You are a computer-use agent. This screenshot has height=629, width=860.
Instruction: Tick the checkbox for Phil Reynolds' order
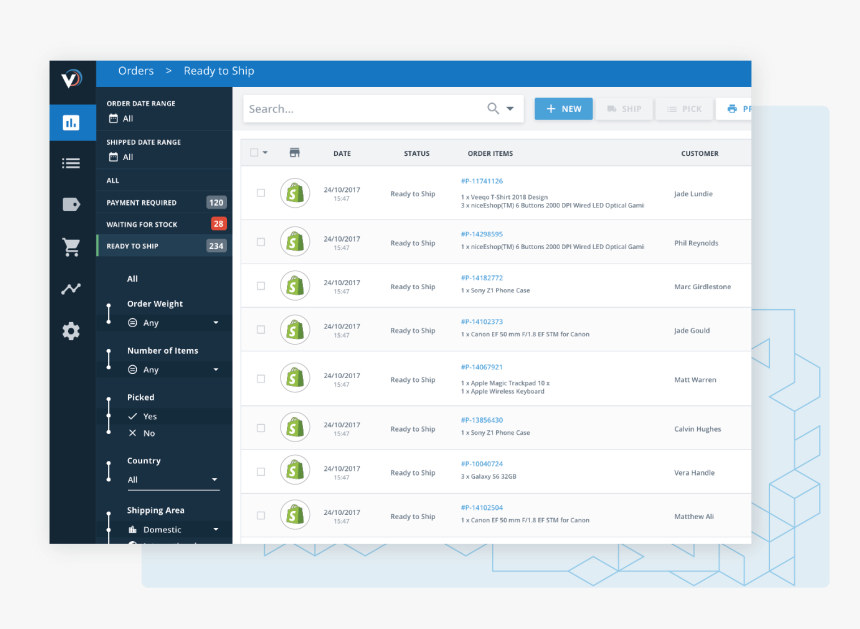[x=261, y=241]
